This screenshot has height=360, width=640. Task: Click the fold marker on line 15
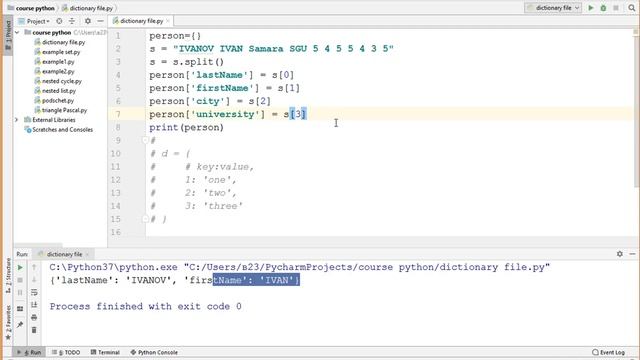click(x=145, y=219)
